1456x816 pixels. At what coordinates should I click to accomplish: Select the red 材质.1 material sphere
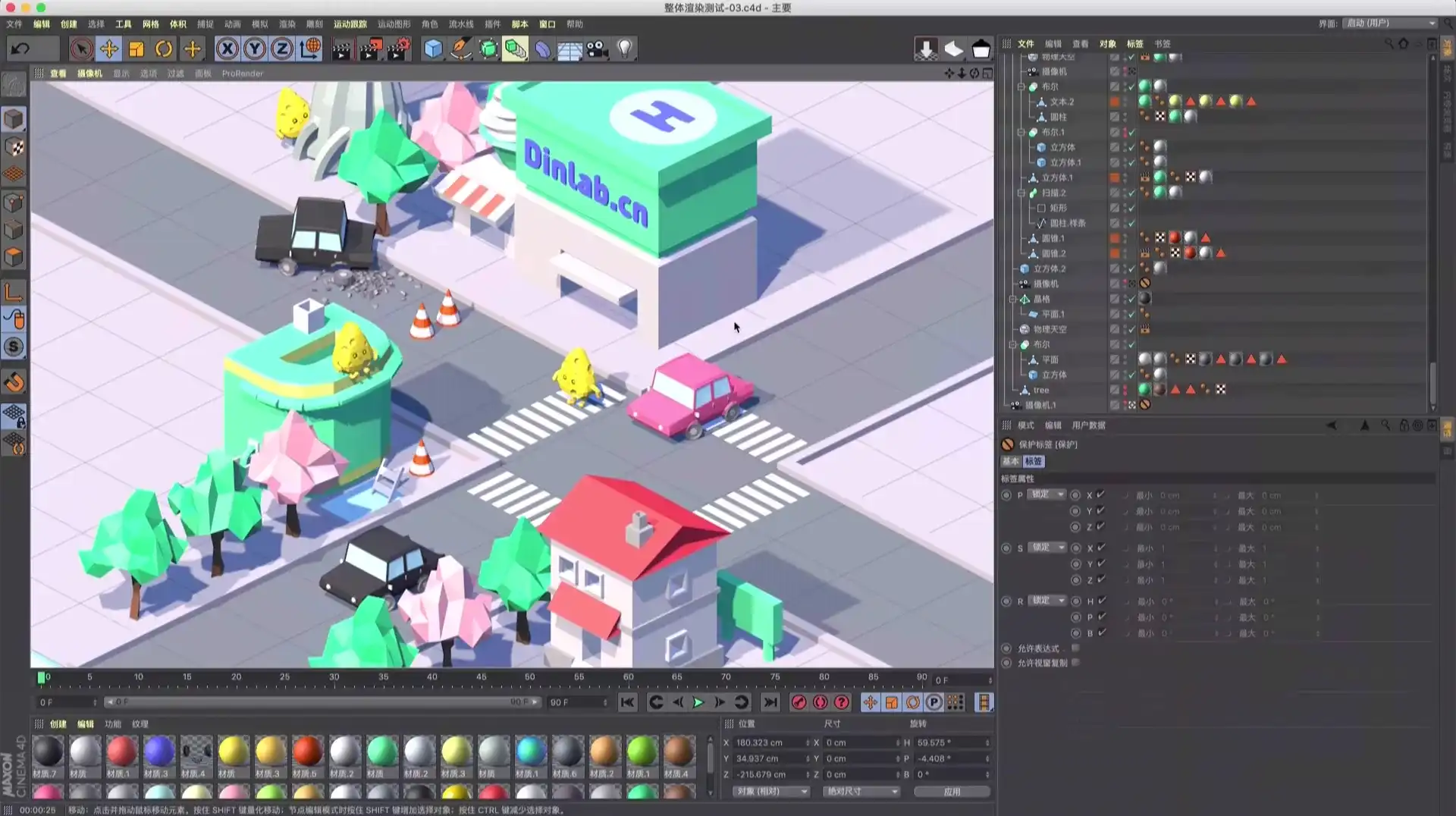121,752
